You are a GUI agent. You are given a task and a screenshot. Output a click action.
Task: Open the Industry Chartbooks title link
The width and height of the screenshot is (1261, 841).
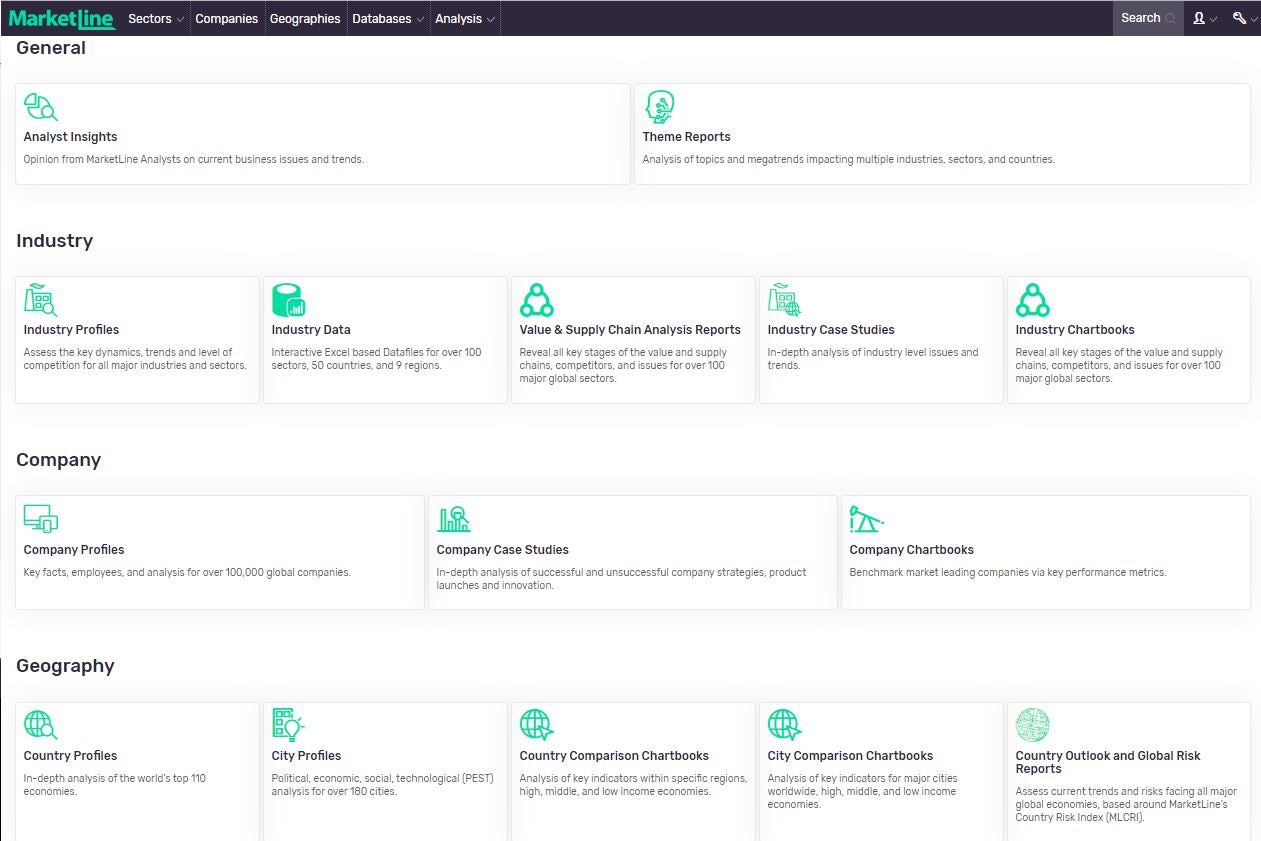[1075, 330]
